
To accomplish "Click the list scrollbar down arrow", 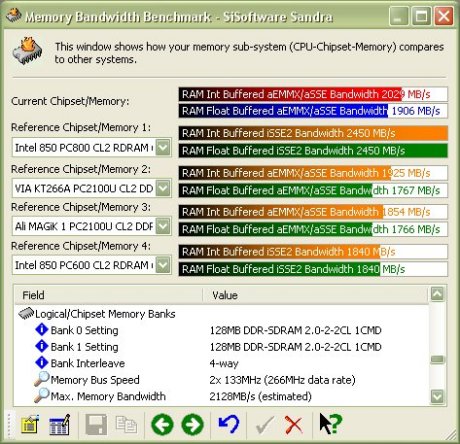I will (x=437, y=396).
